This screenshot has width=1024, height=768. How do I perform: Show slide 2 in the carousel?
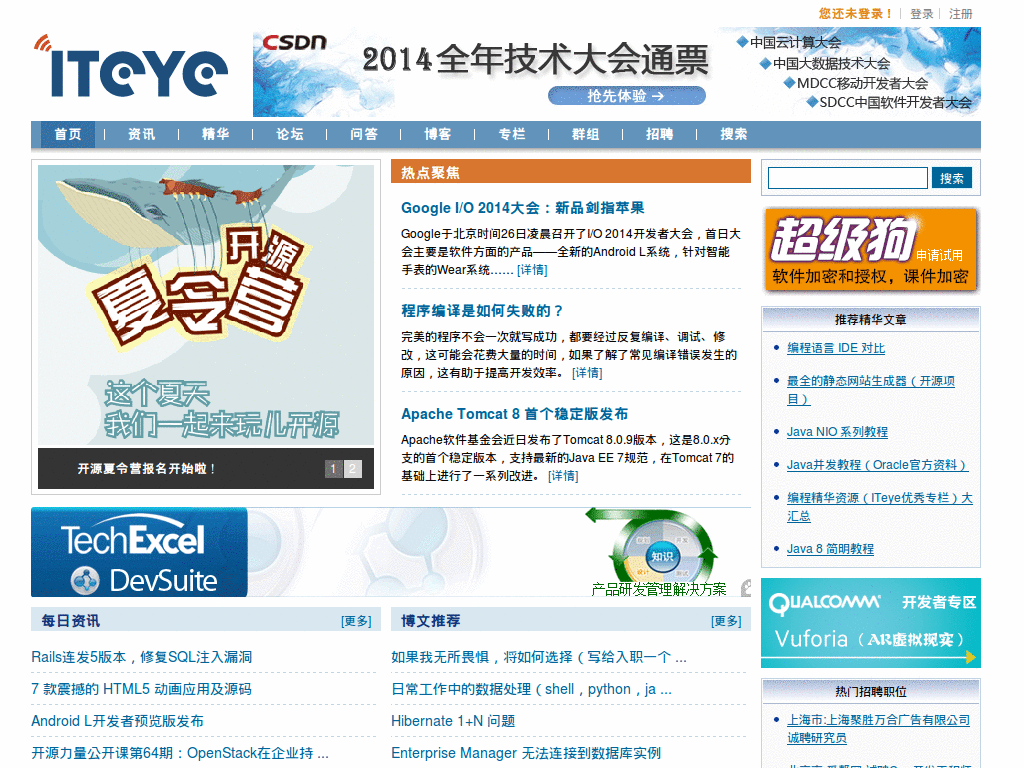353,468
